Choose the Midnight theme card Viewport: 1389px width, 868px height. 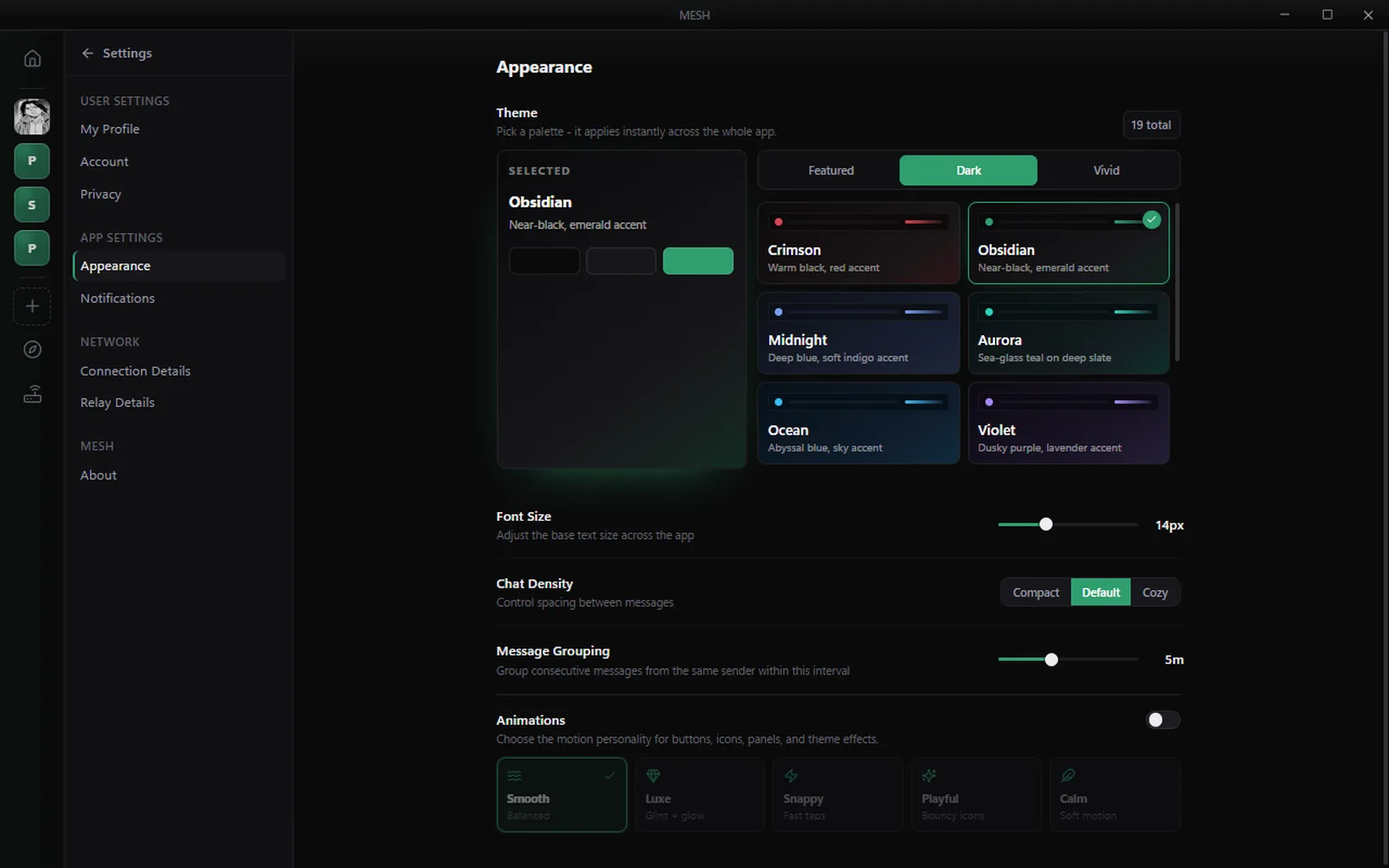pos(859,333)
